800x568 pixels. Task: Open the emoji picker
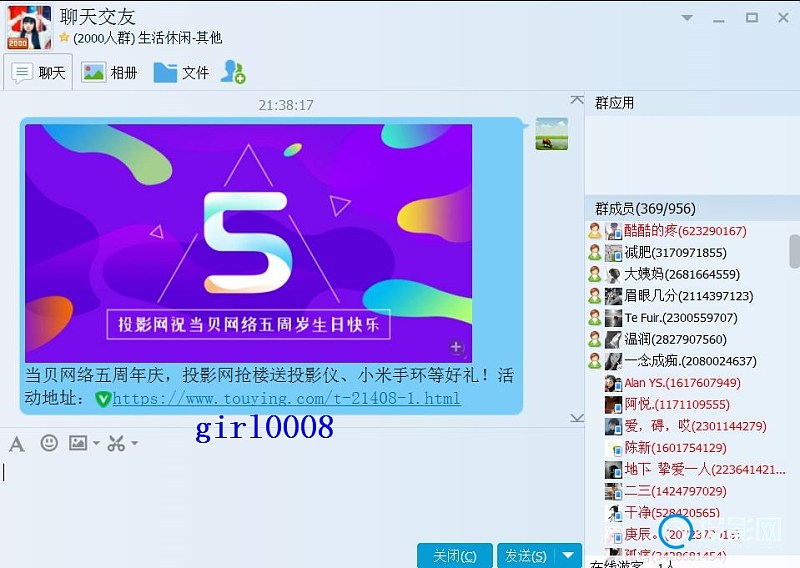[x=49, y=443]
